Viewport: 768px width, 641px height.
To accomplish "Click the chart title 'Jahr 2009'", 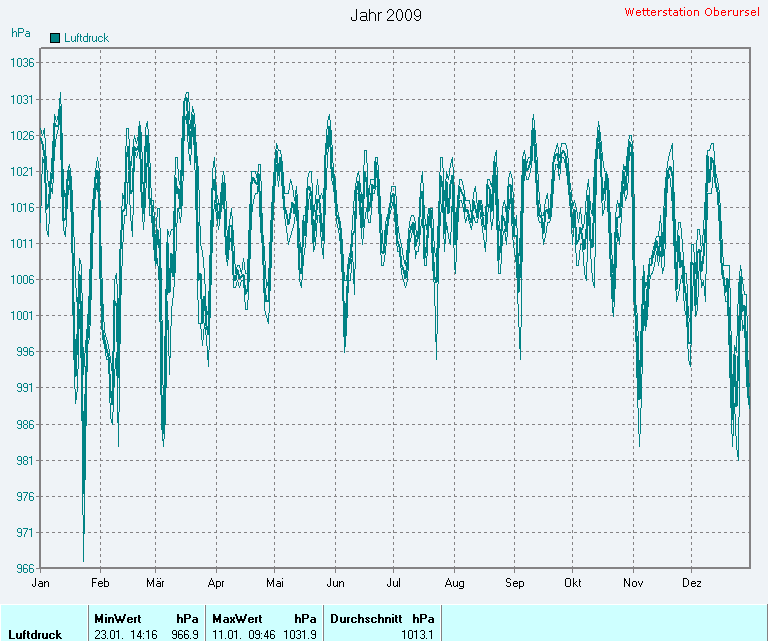I will tap(385, 15).
